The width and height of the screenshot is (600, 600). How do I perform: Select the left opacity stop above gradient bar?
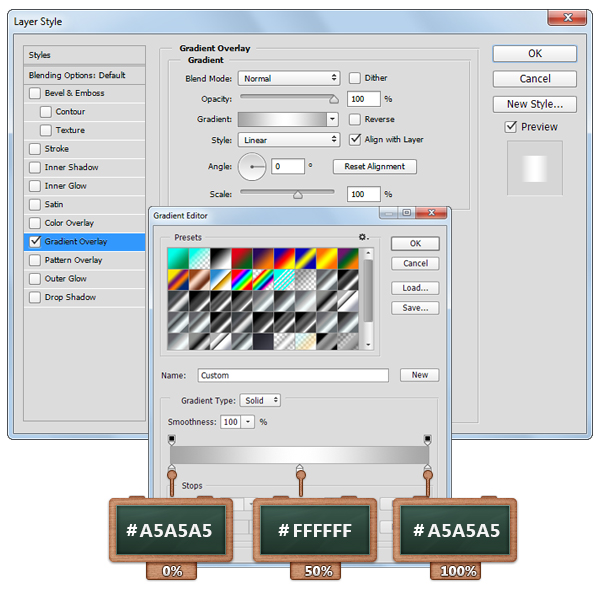[x=172, y=439]
